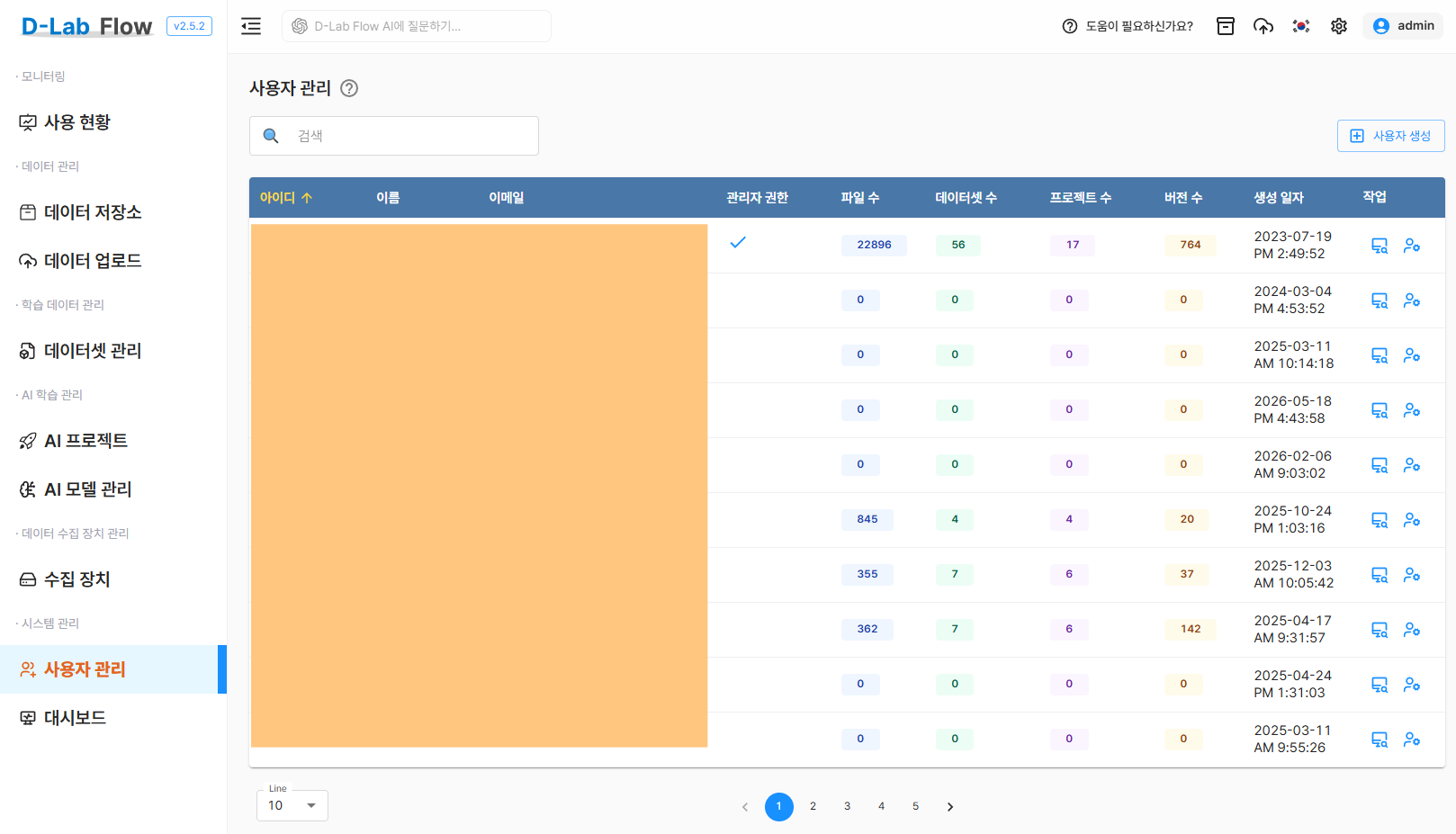Go to page 4 of the user list
Viewport: 1456px width, 834px height.
[881, 806]
